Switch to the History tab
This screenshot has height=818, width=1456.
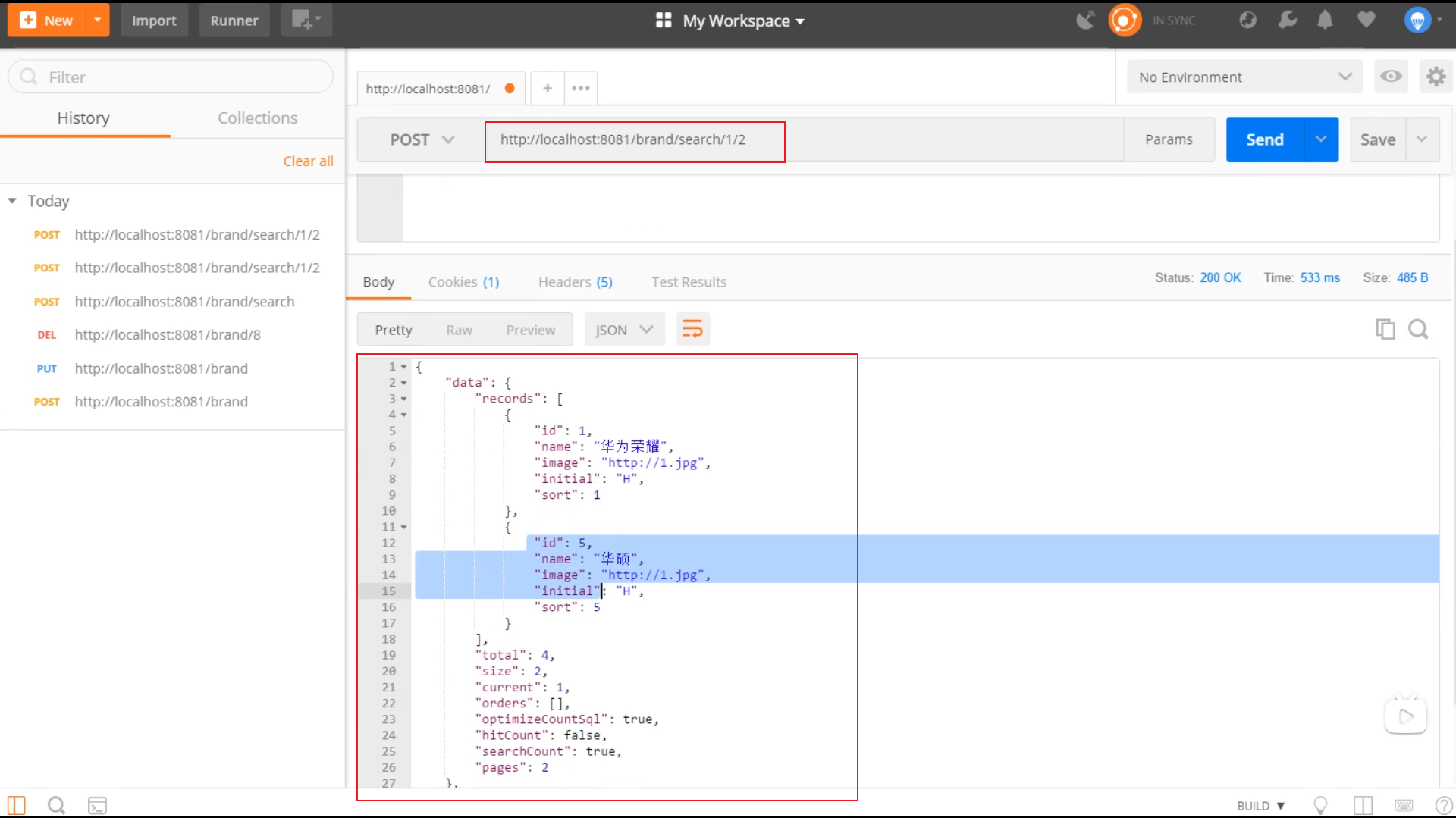pyautogui.click(x=83, y=118)
